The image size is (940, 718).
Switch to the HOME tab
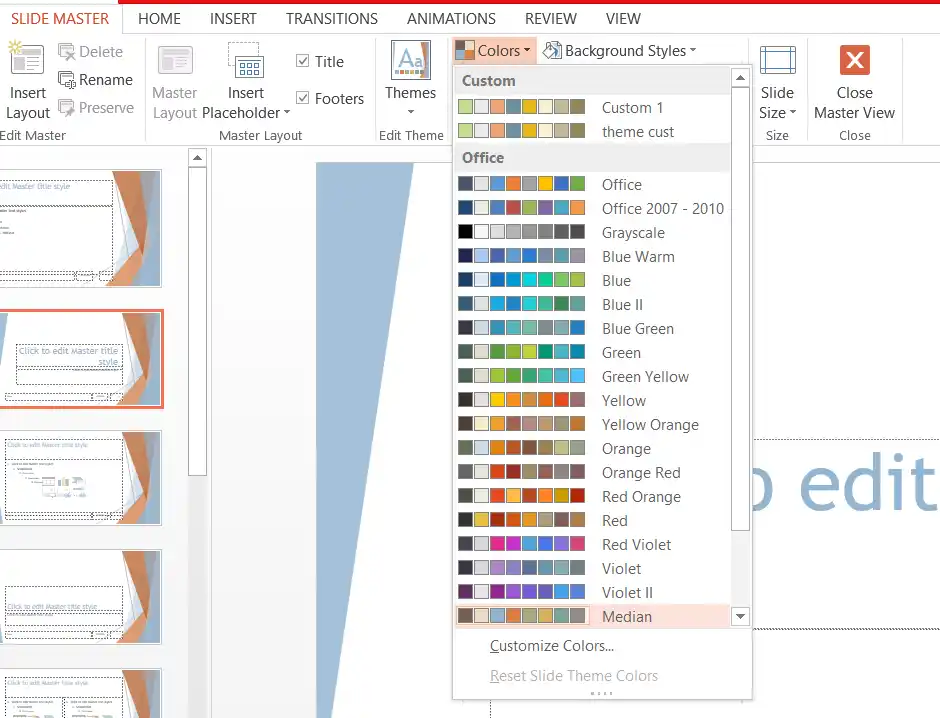coord(159,19)
